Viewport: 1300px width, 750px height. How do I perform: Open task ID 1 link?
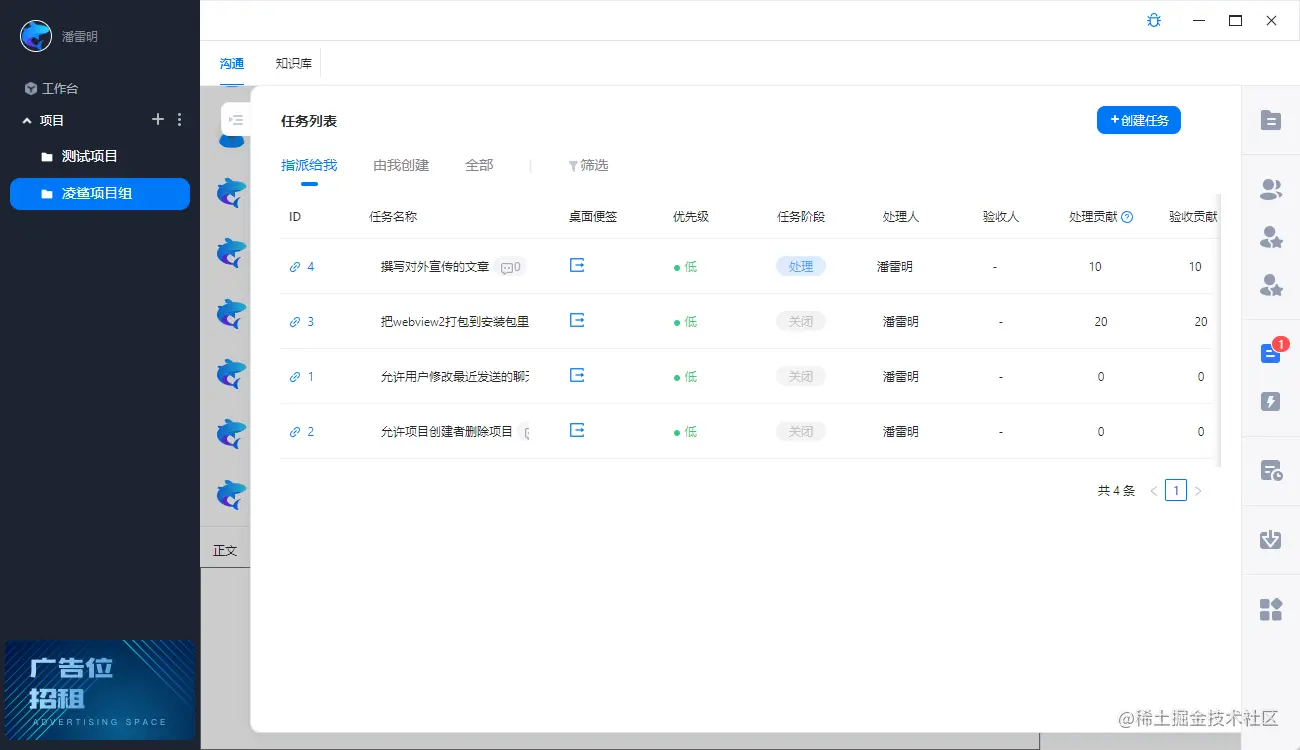click(302, 377)
